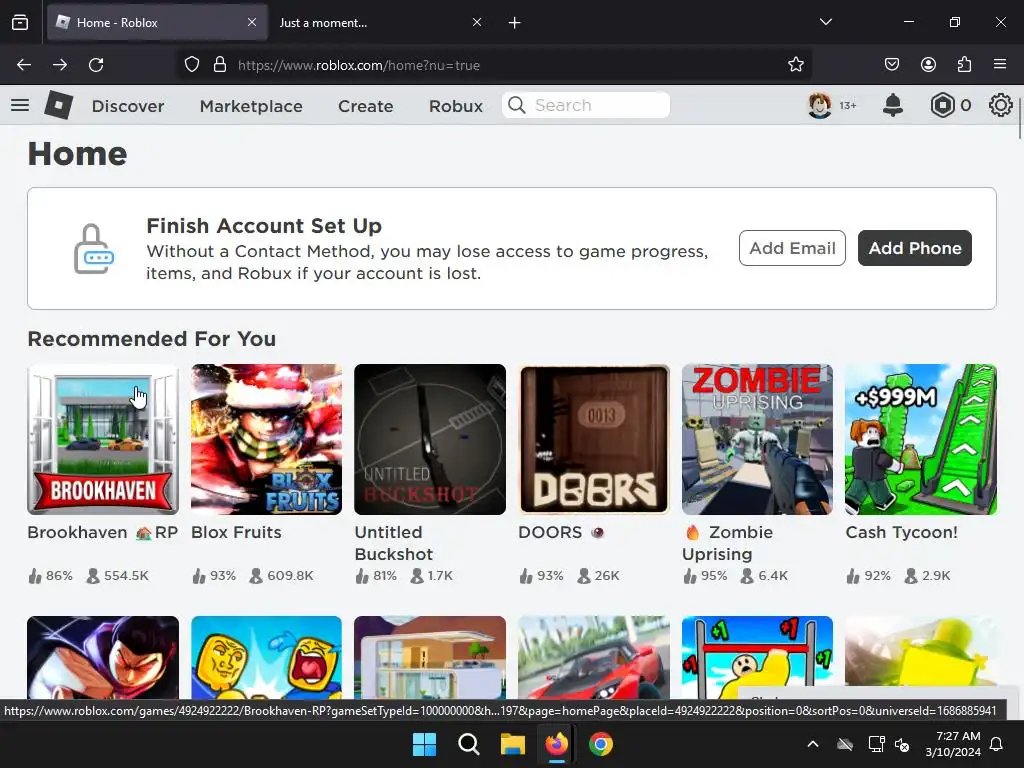
Task: Click the muted volume tray icon
Action: pos(902,744)
